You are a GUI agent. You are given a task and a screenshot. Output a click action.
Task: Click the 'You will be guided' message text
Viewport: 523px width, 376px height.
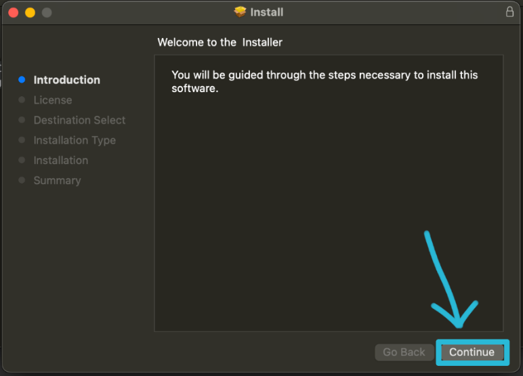click(325, 82)
